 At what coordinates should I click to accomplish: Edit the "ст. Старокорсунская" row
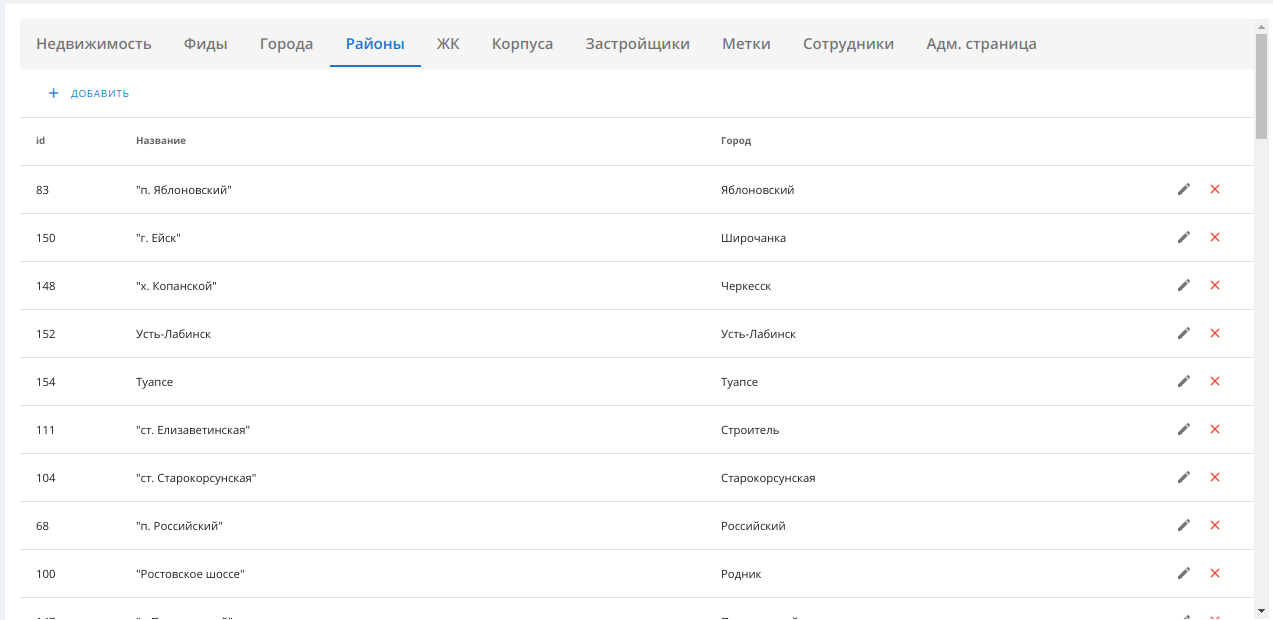click(x=1184, y=477)
